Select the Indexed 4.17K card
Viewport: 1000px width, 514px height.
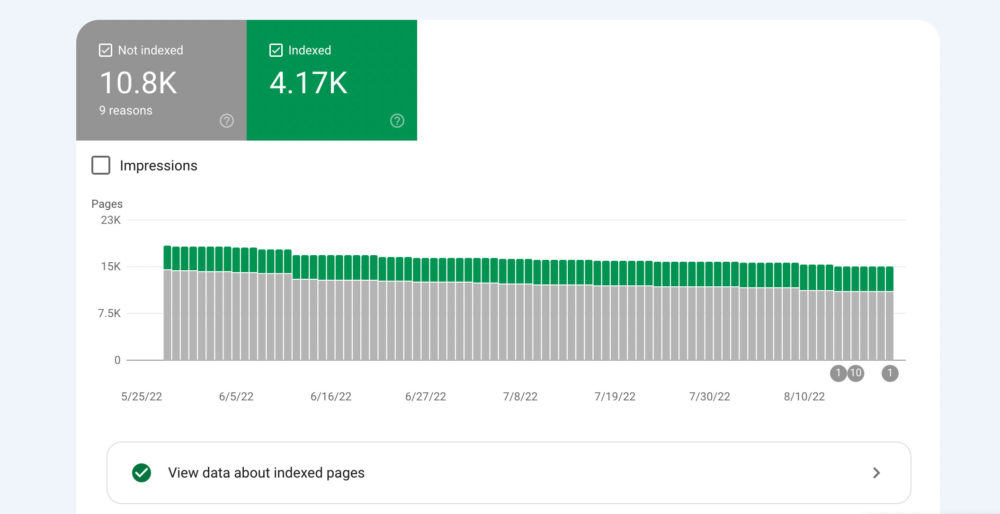tap(331, 80)
